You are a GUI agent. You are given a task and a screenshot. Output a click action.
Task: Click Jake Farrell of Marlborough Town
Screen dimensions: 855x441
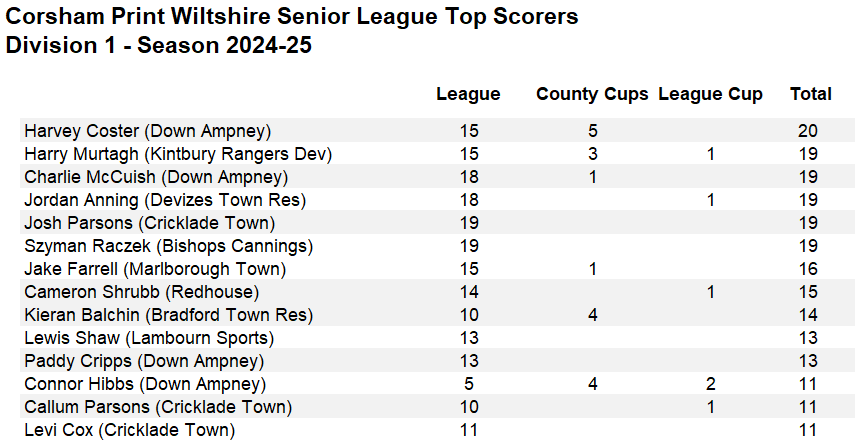155,269
